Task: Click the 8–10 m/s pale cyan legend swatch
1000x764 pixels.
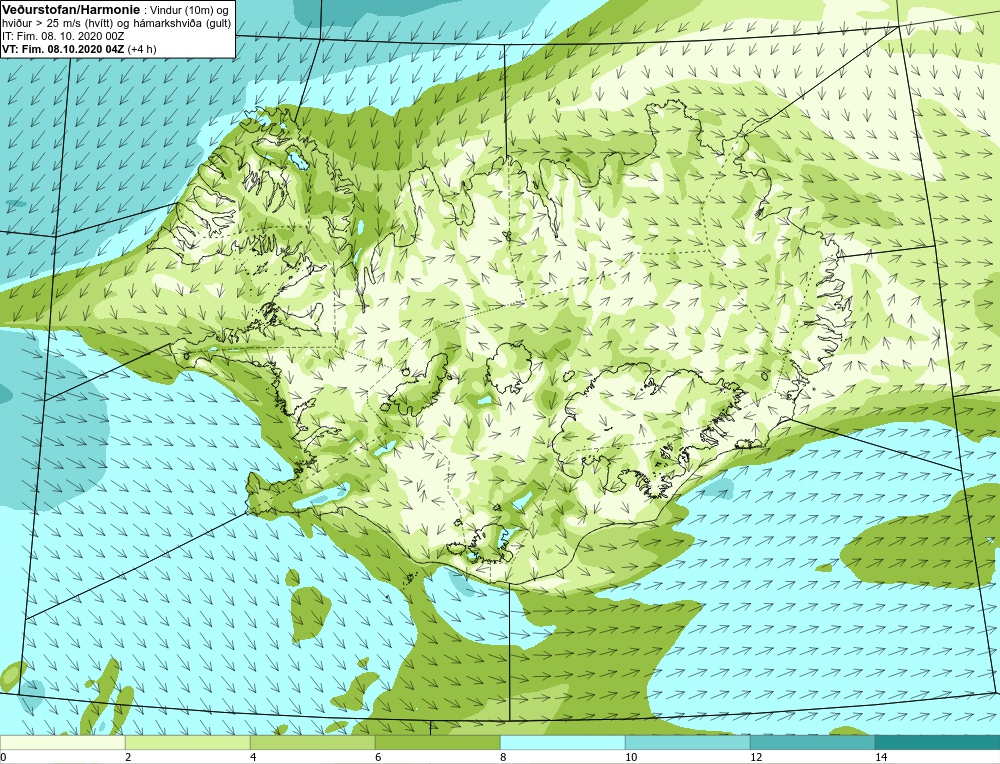Action: (562, 742)
